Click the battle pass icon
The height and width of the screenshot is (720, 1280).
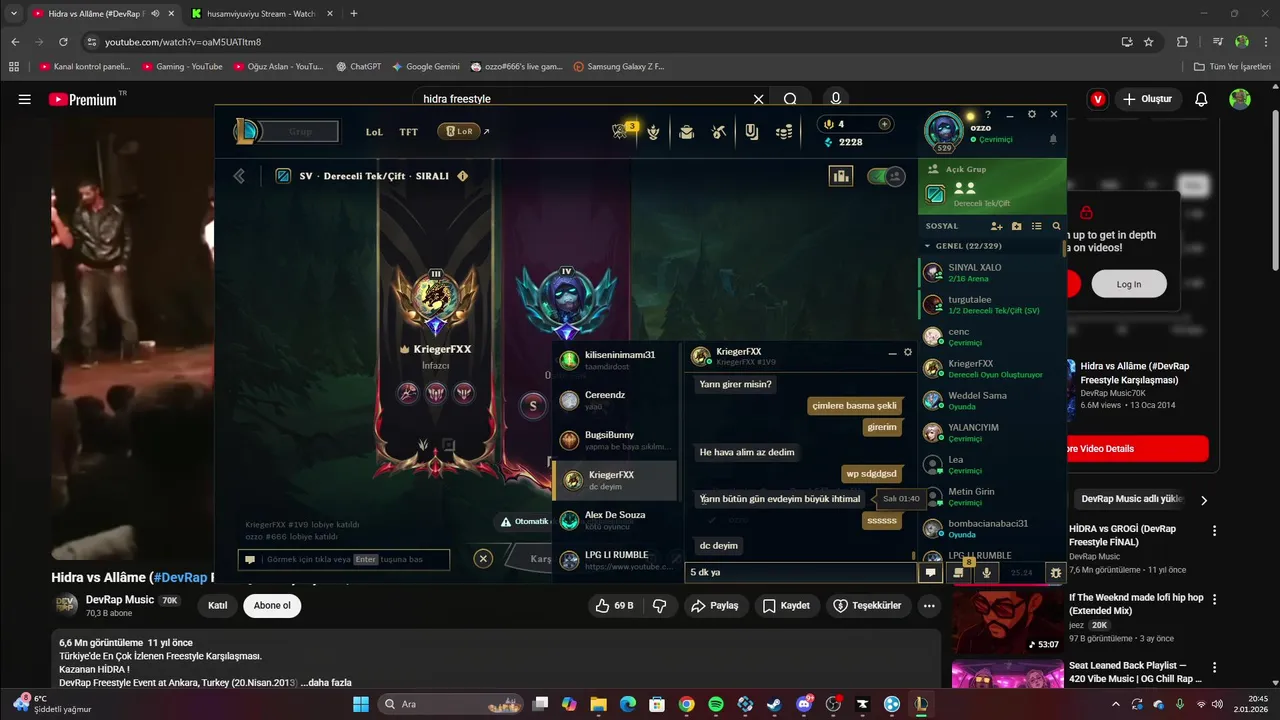[x=752, y=131]
